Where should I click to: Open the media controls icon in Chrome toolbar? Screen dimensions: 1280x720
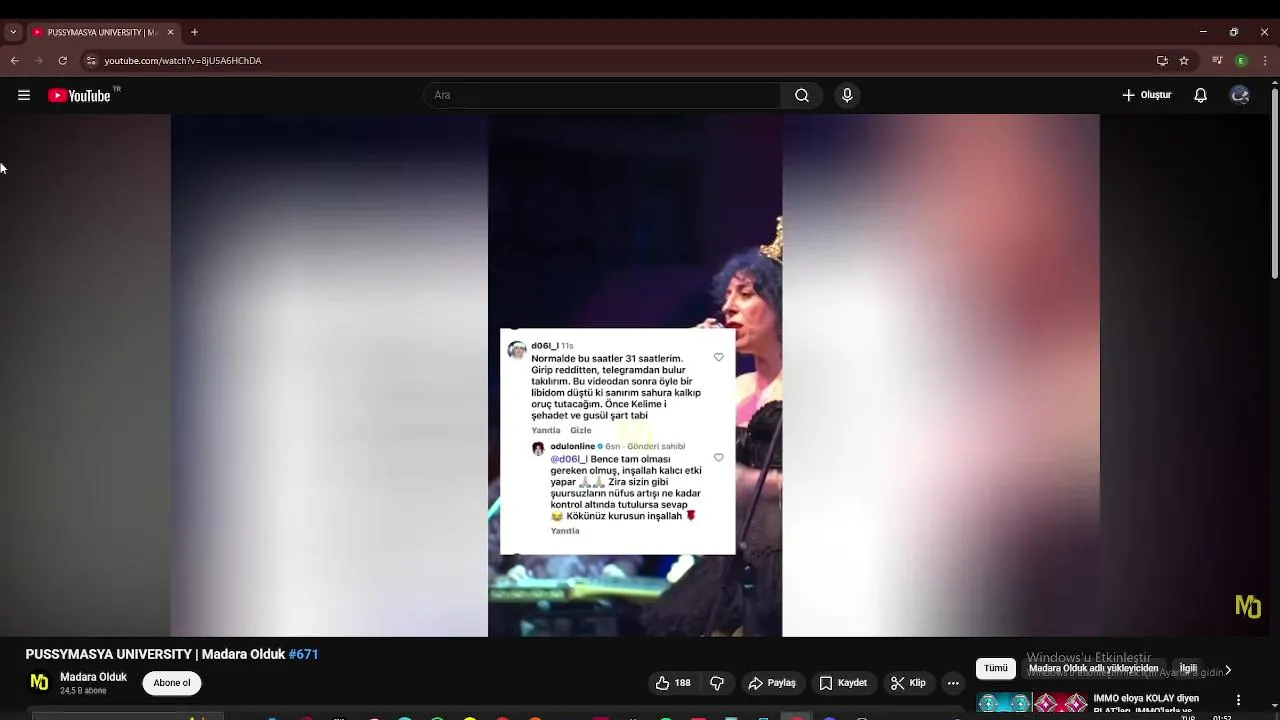click(1217, 61)
